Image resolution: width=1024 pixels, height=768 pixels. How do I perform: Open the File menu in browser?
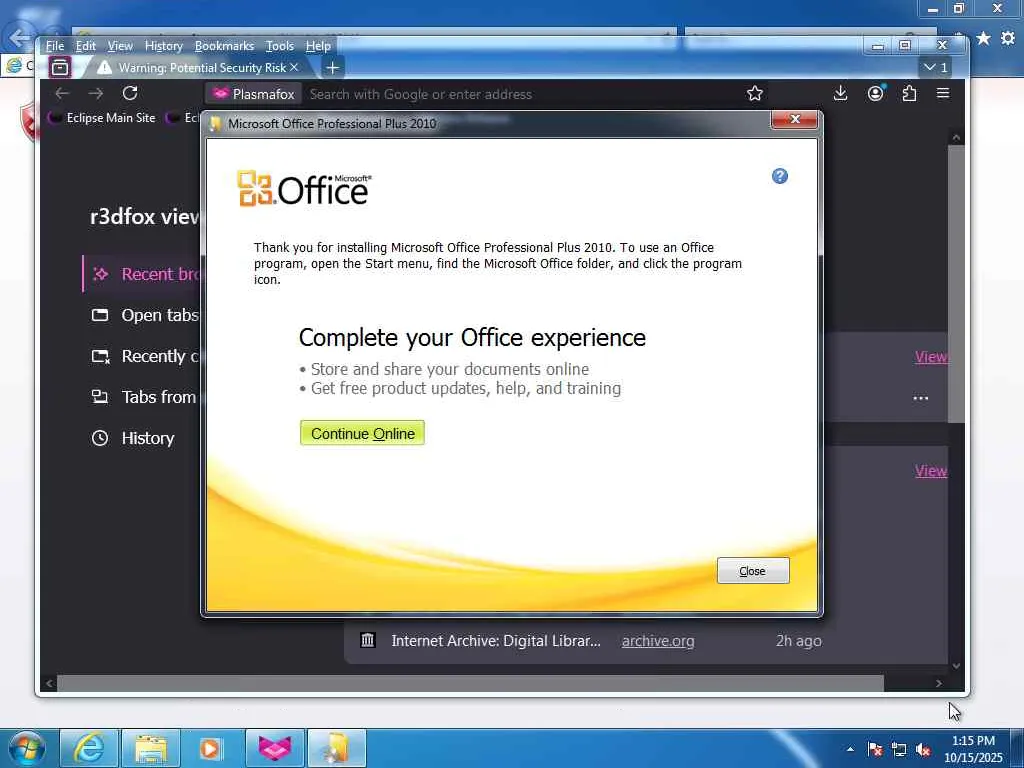[x=55, y=46]
